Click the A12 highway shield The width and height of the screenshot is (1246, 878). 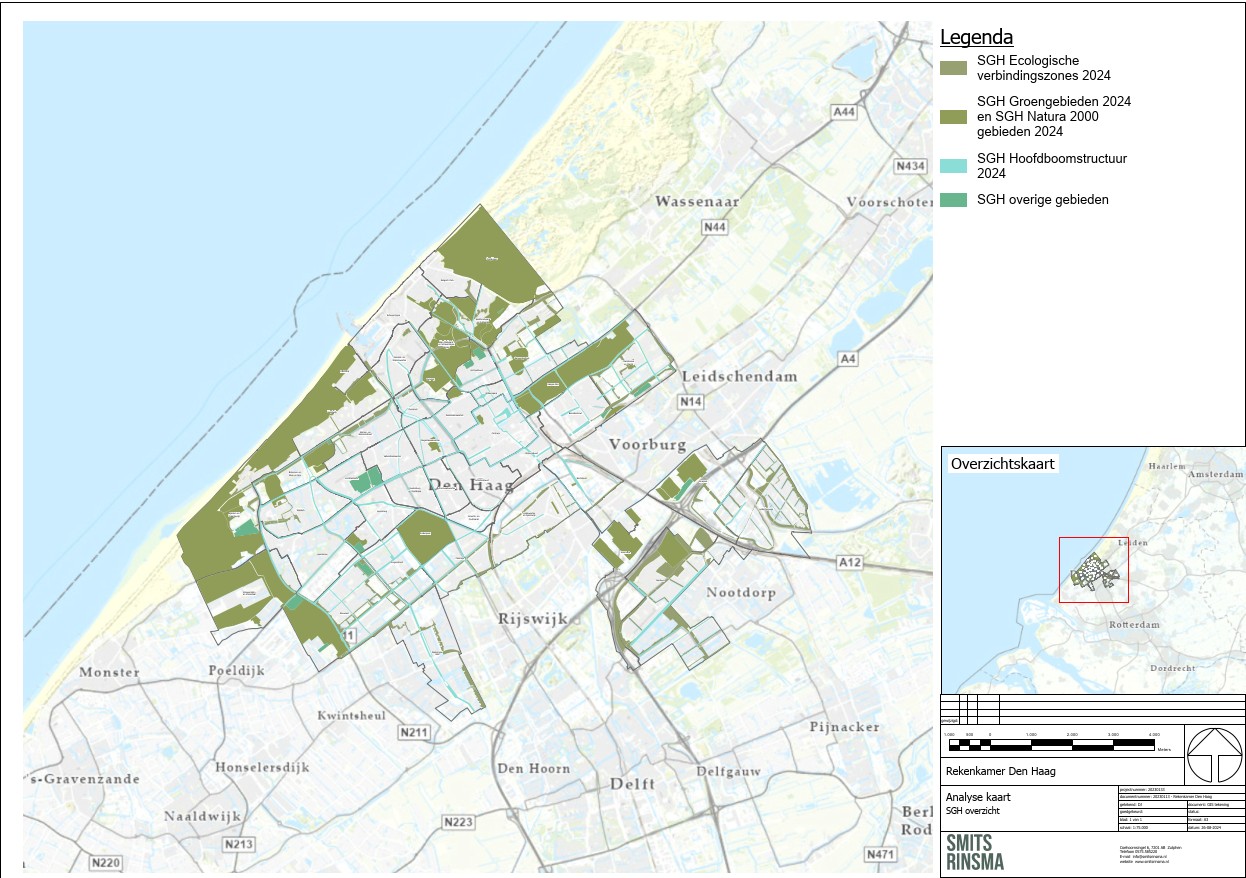[849, 563]
